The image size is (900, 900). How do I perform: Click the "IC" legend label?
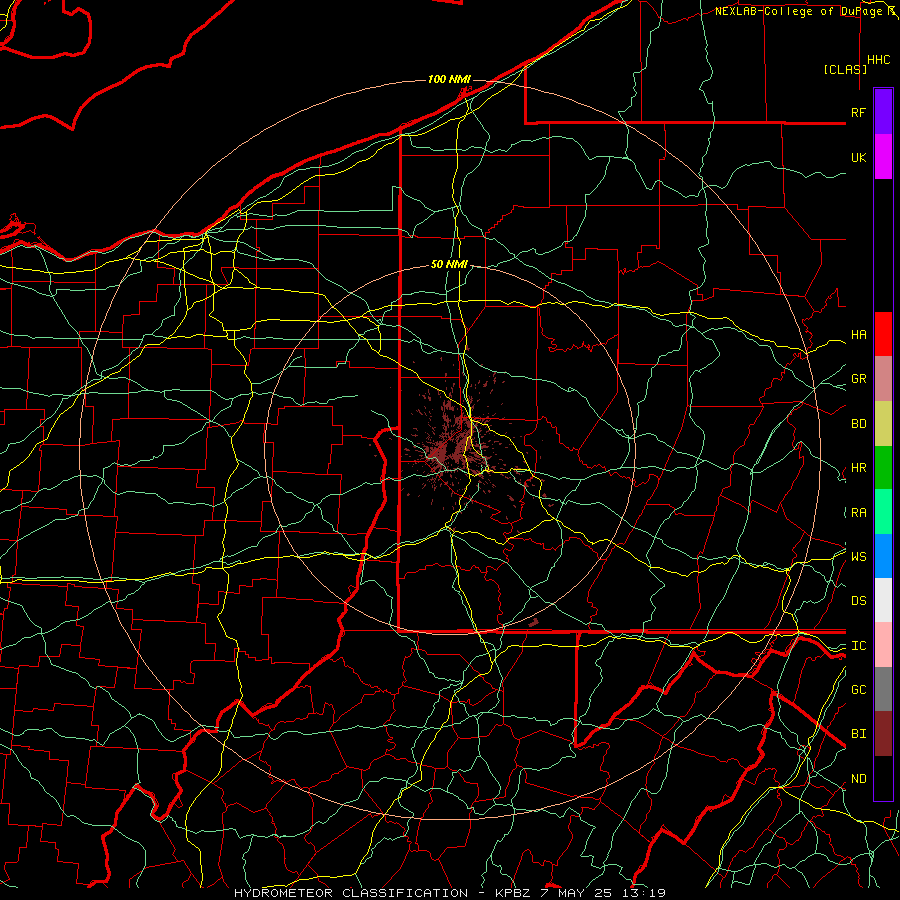point(858,646)
